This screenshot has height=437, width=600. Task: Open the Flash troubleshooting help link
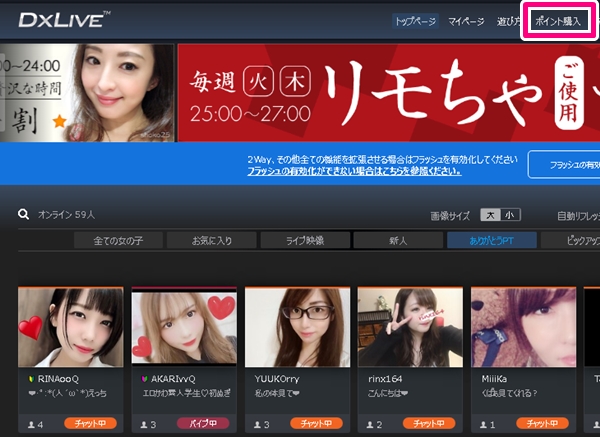[x=354, y=171]
